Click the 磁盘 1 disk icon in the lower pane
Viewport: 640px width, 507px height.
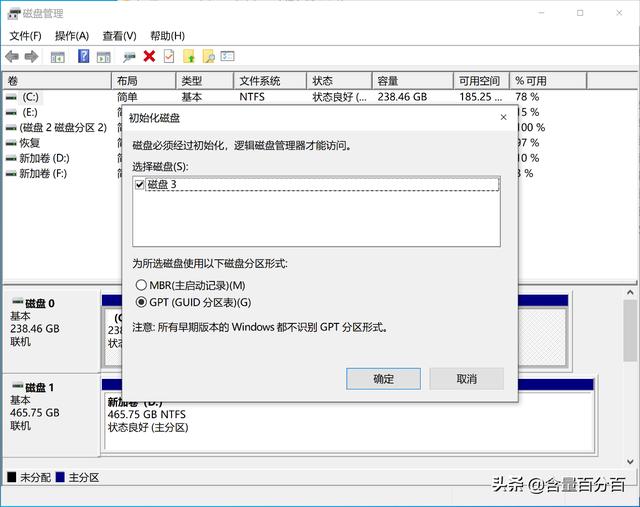tap(18, 386)
